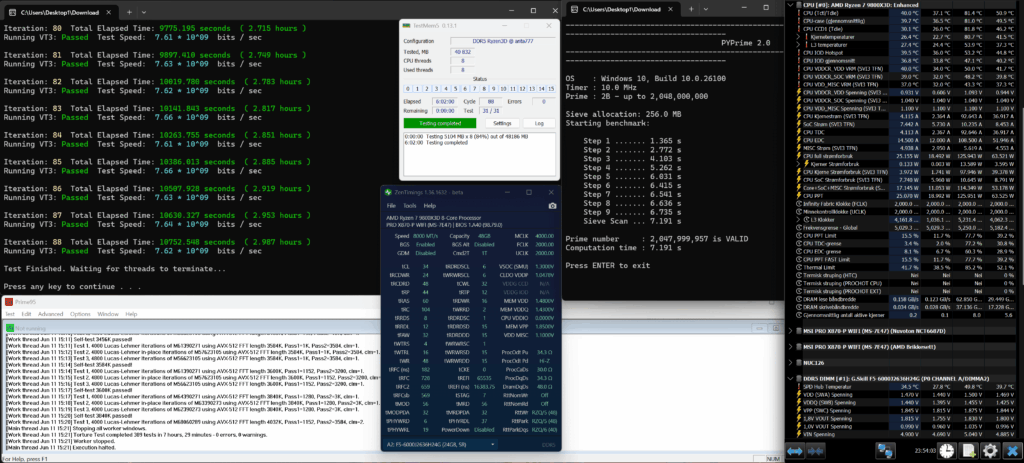Image resolution: width=1024 pixels, height=463 pixels.
Task: Open the ZenTimings DIMM module dropdown
Action: point(437,444)
